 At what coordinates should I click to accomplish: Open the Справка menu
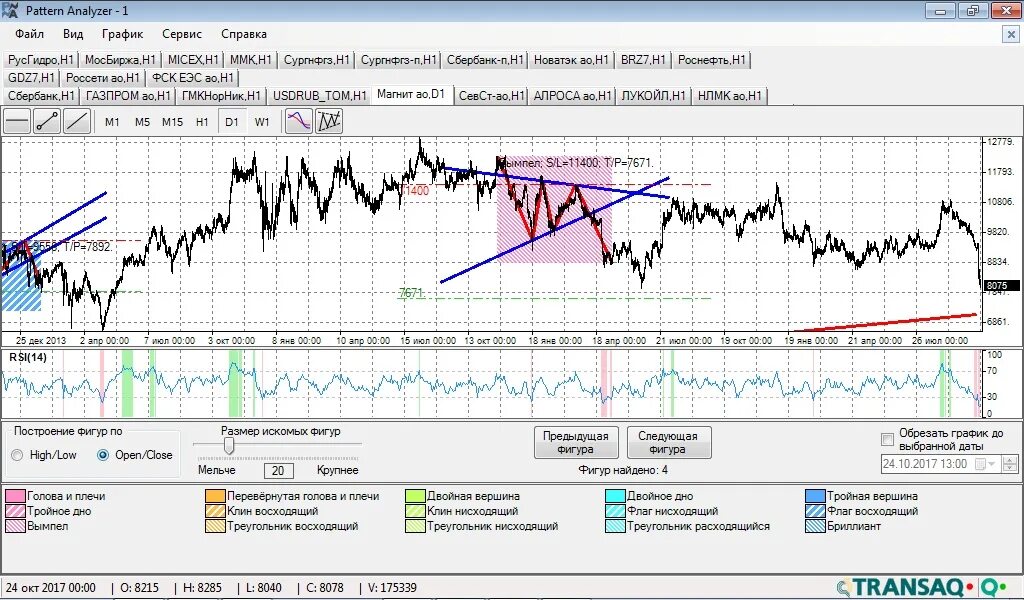[244, 34]
